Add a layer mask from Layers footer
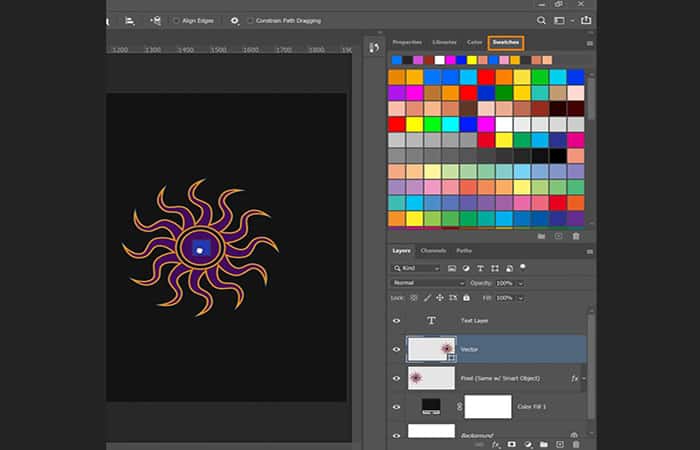This screenshot has height=450, width=700. pos(511,443)
